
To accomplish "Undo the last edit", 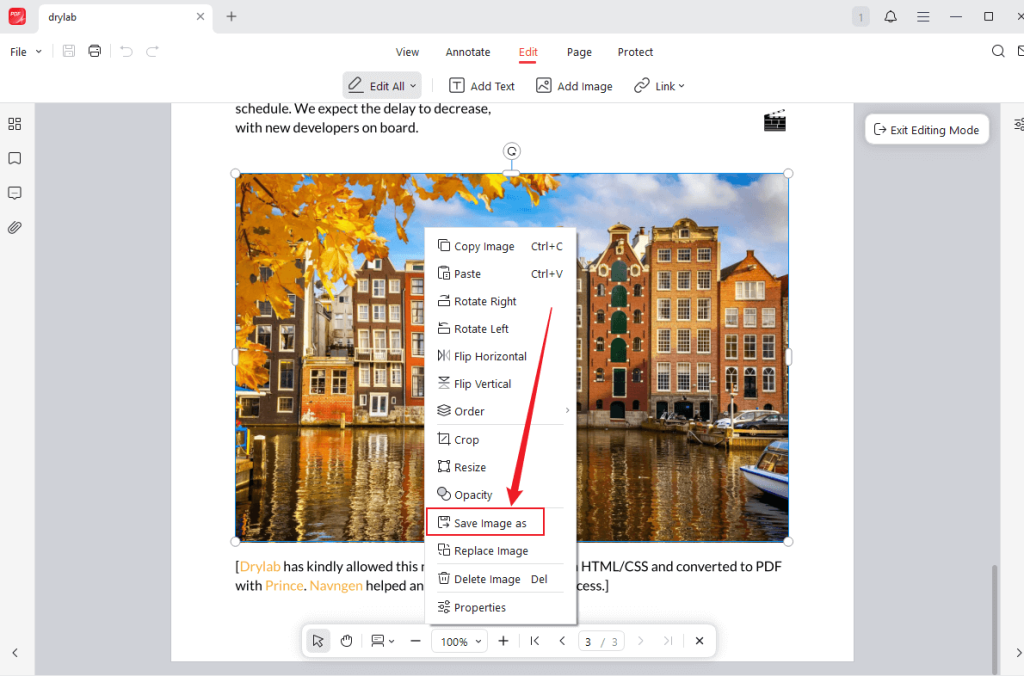I will pyautogui.click(x=125, y=50).
